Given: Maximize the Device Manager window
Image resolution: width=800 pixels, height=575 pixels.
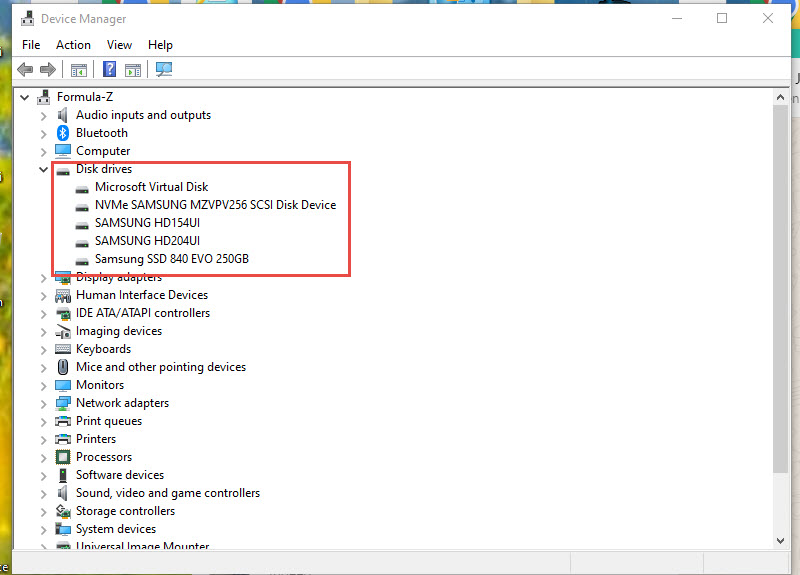Looking at the screenshot, I should tap(722, 18).
